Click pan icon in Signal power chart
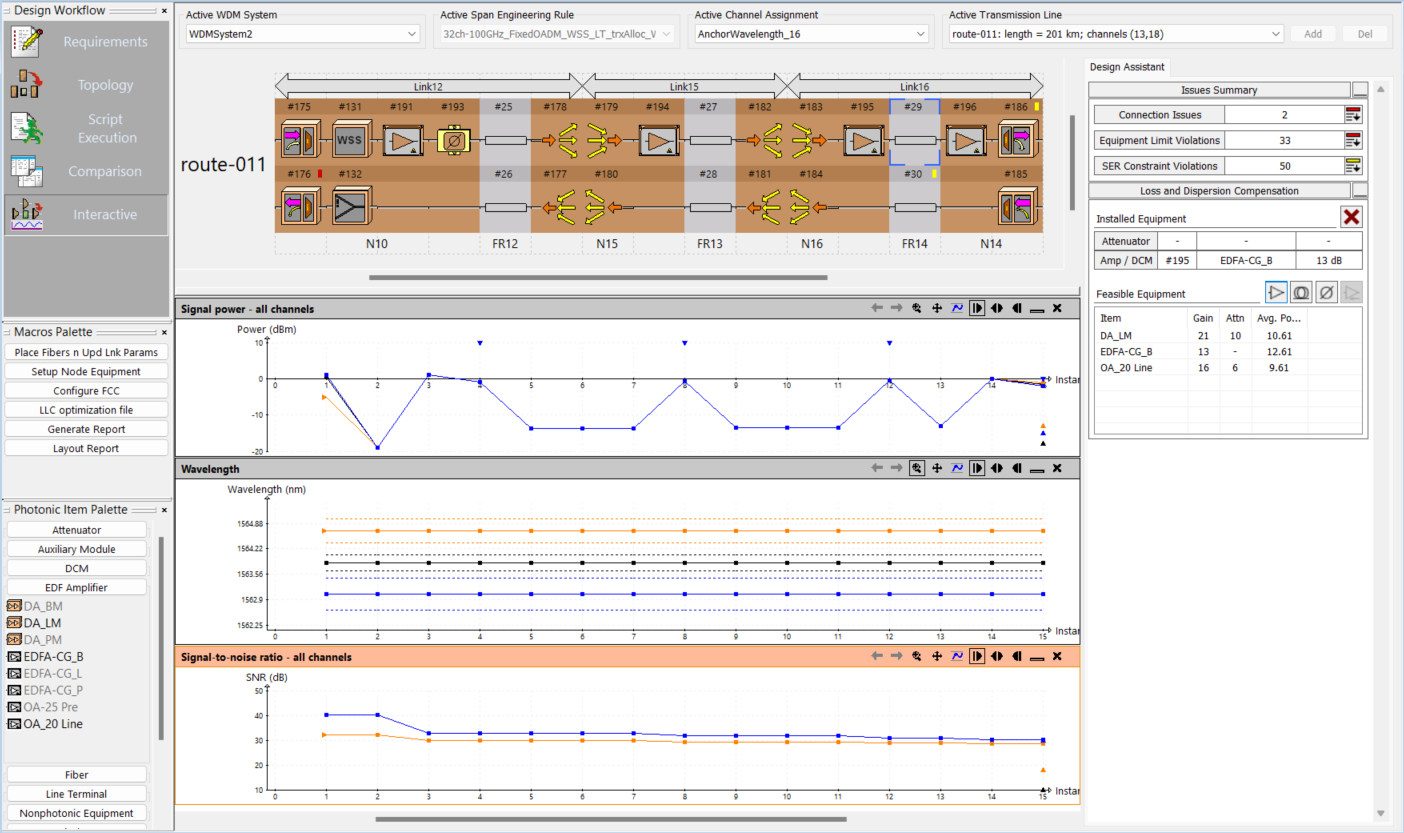 (937, 309)
